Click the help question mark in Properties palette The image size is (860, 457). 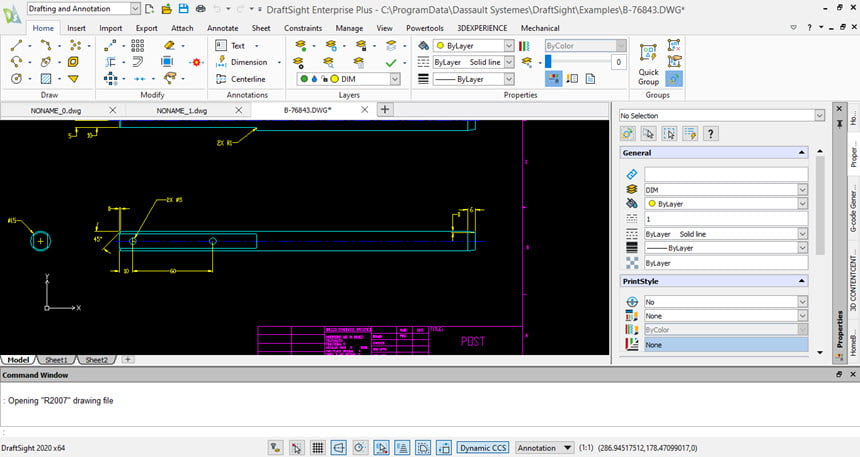[x=711, y=133]
